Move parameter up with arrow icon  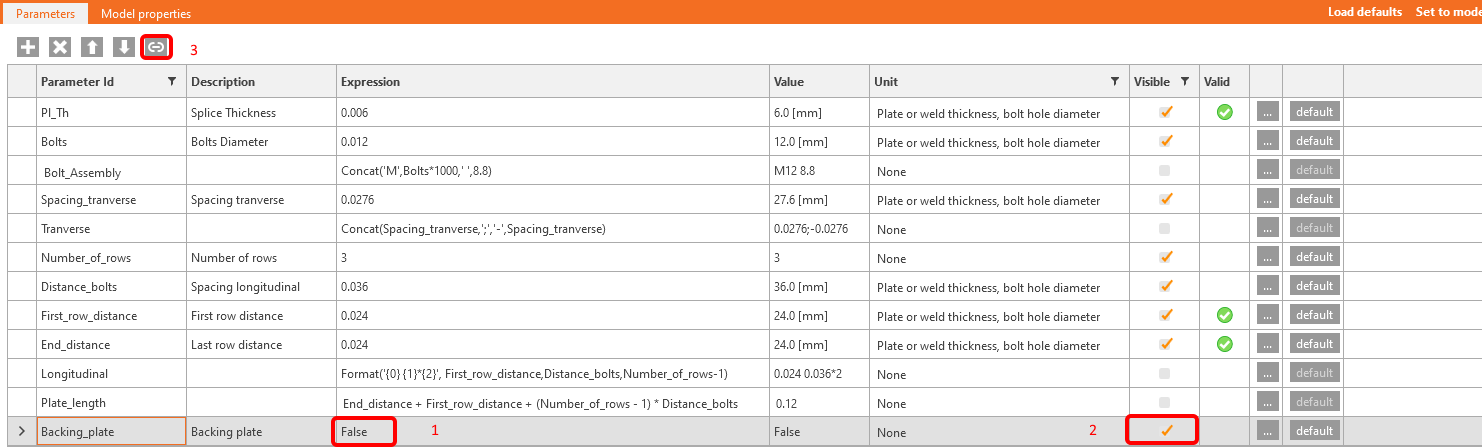[92, 47]
